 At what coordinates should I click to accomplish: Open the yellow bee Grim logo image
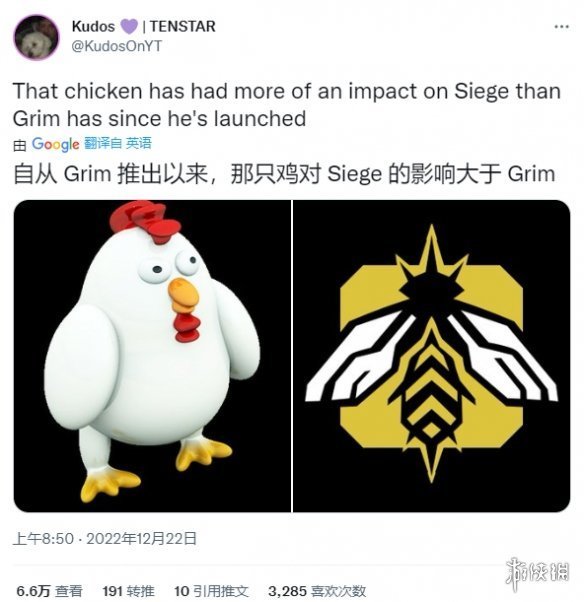tap(432, 356)
